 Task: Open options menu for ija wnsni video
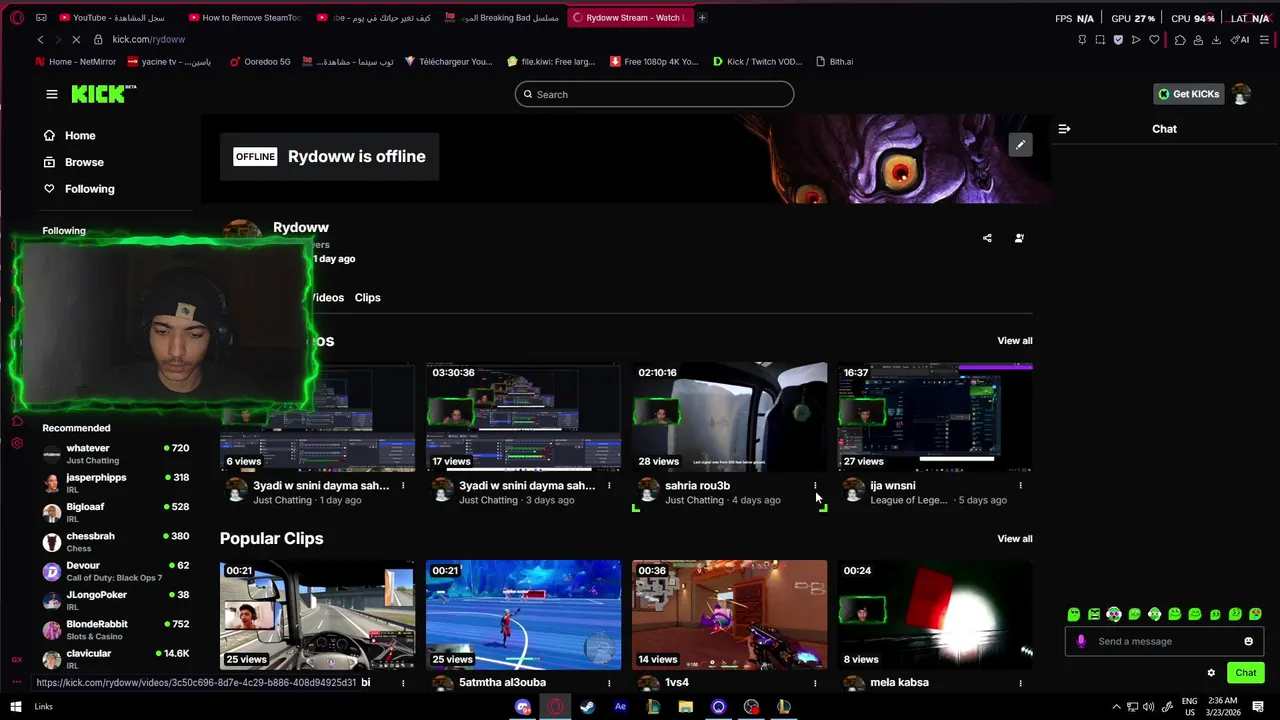tap(1021, 486)
